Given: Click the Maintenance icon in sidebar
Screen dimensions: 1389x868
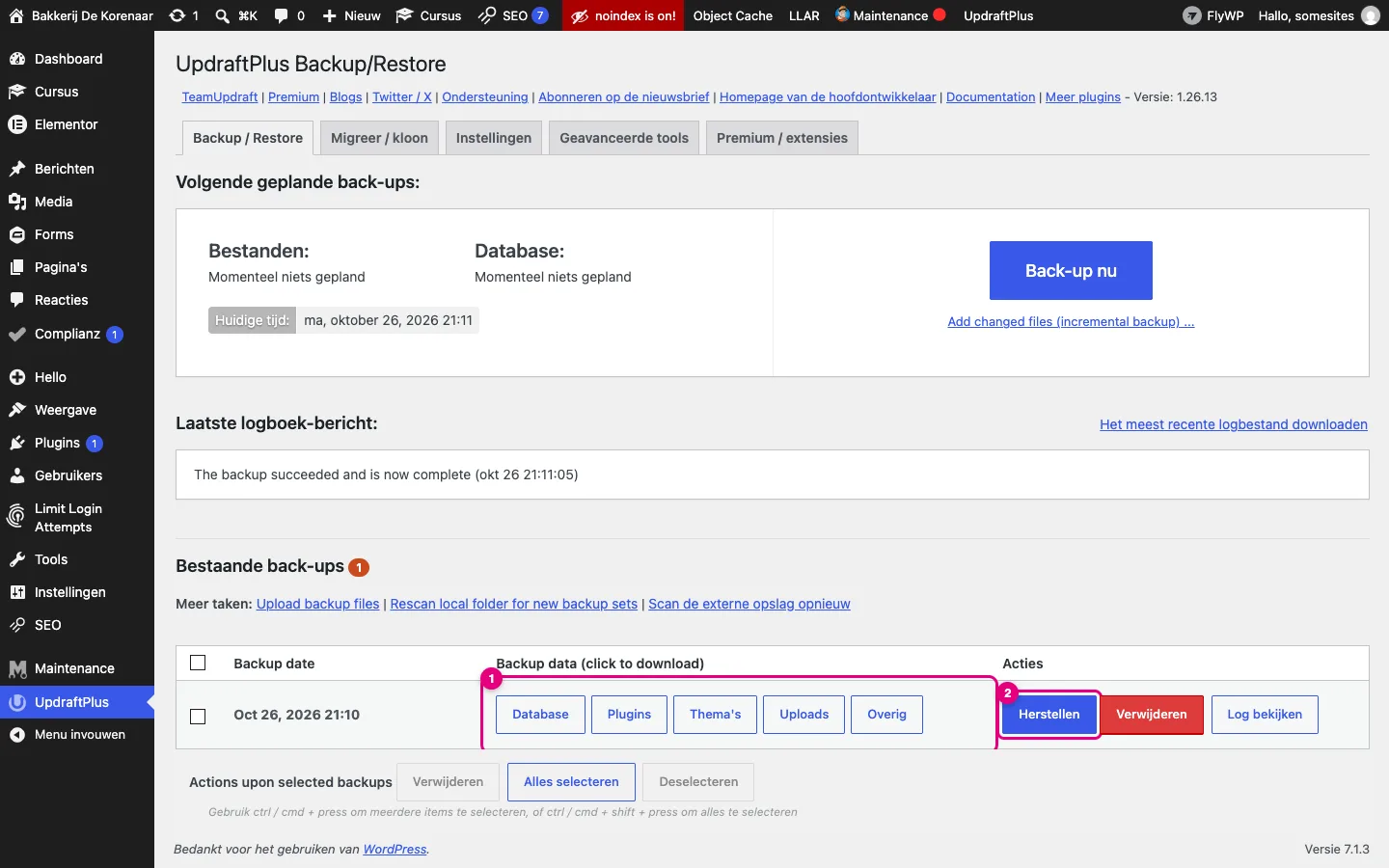Looking at the screenshot, I should point(17,668).
